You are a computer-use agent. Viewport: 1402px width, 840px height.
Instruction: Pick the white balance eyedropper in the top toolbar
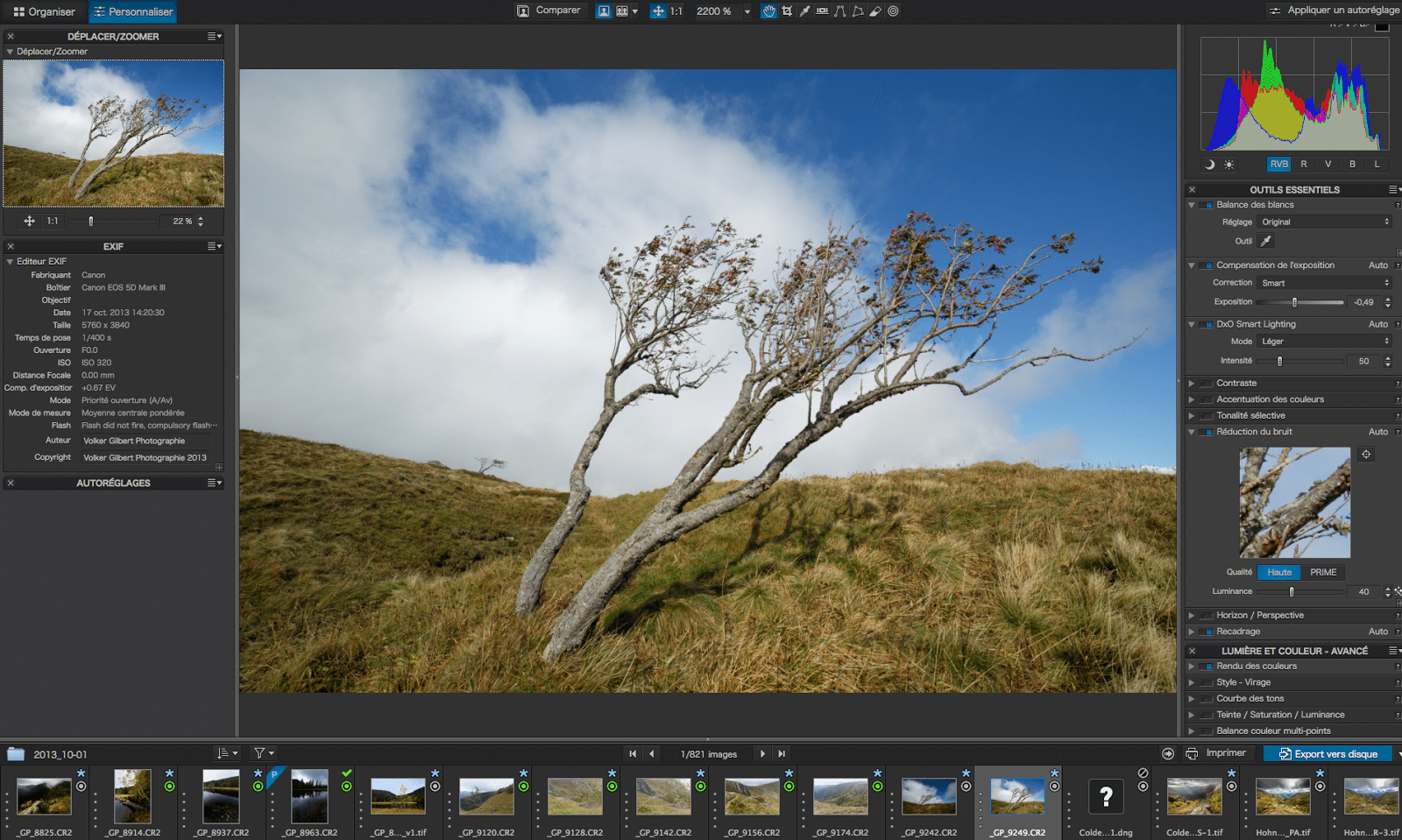click(x=804, y=11)
